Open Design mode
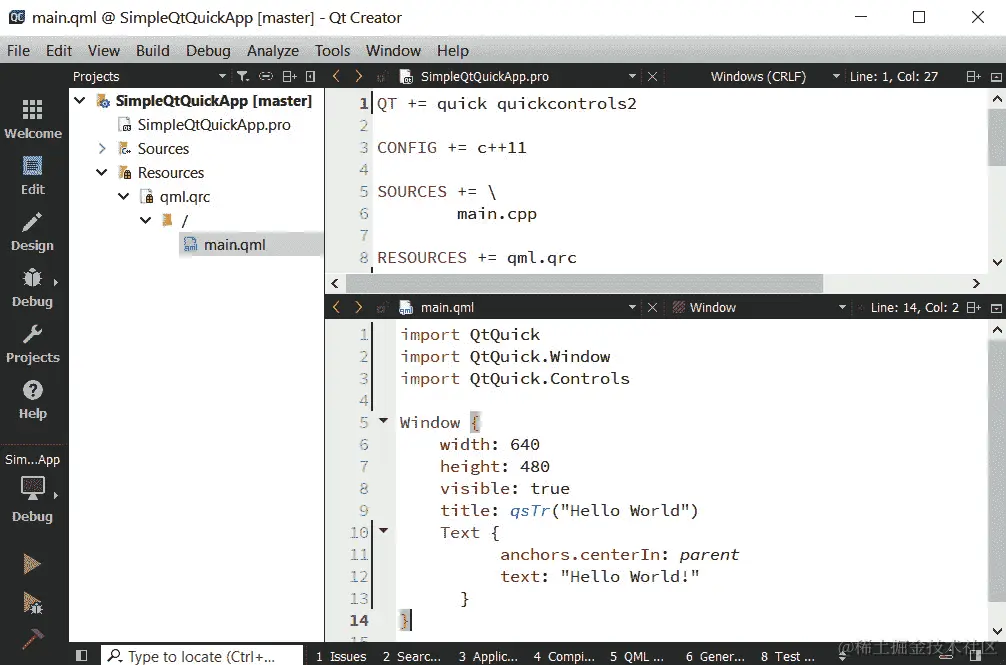This screenshot has width=1006, height=665. tap(33, 231)
